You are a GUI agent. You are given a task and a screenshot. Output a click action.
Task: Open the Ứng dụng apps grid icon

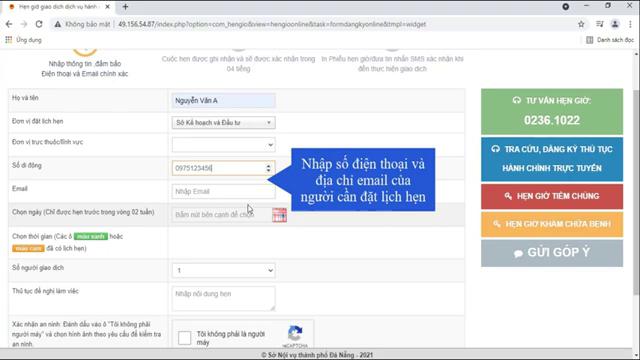tap(9, 40)
